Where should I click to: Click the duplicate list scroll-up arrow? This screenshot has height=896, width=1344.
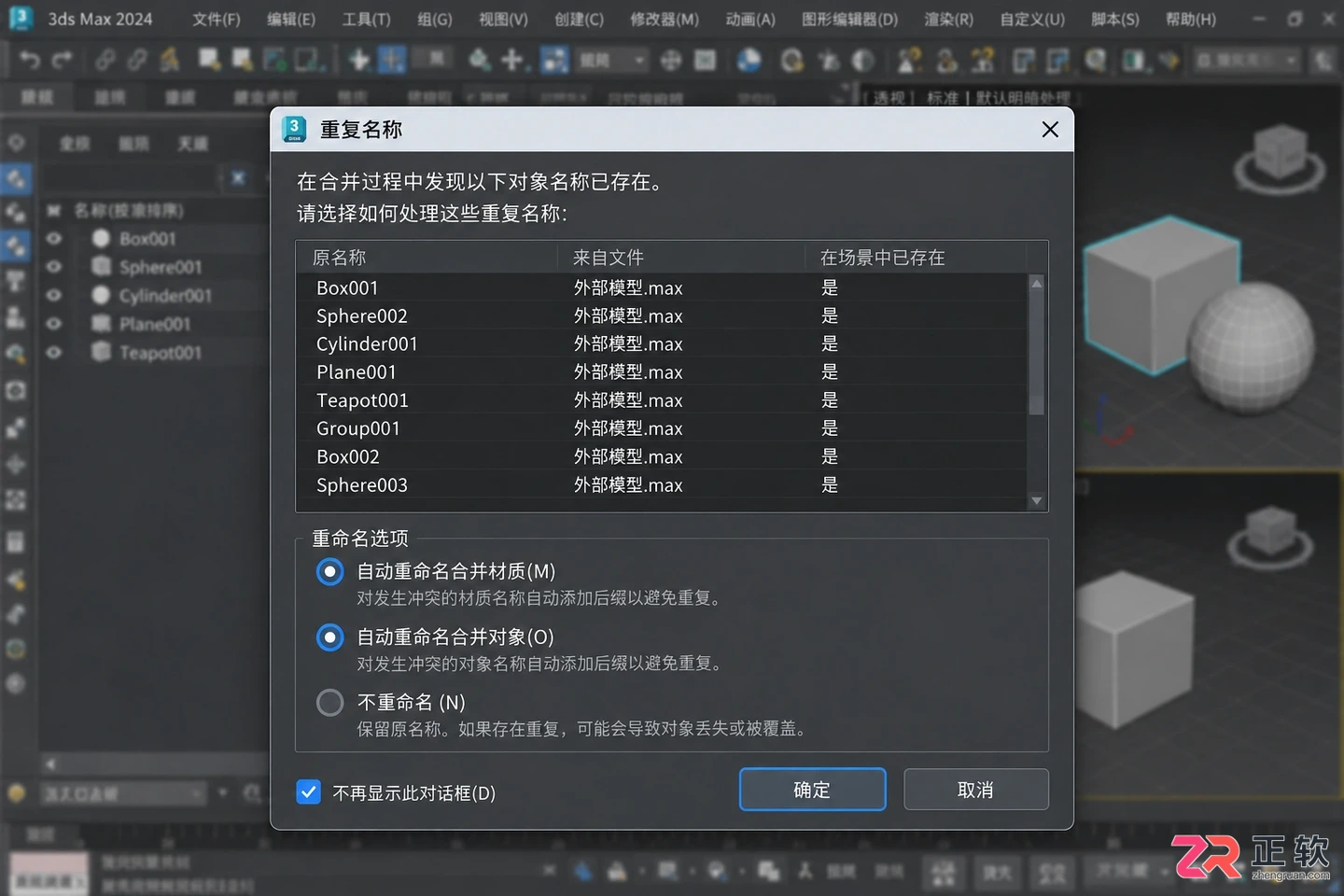pyautogui.click(x=1036, y=283)
